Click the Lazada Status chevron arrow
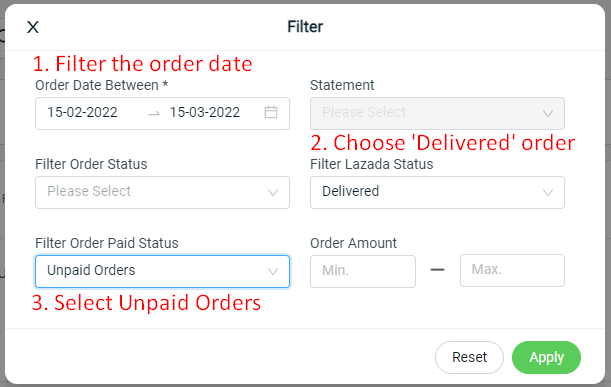The image size is (611, 387). pyautogui.click(x=548, y=193)
